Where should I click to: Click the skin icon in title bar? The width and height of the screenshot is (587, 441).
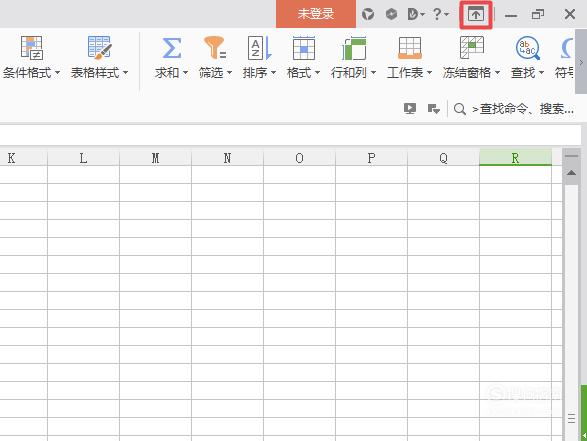coord(368,15)
